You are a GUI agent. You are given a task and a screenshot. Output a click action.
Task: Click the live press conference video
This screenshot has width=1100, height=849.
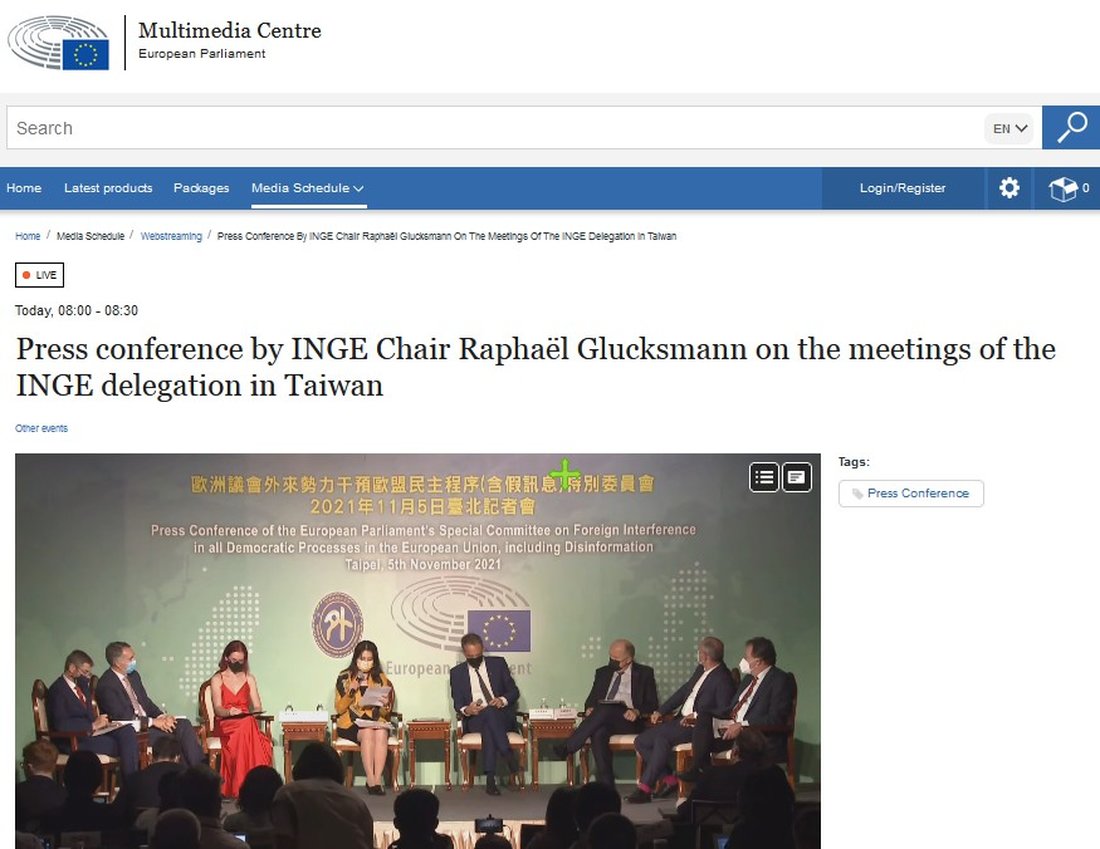point(417,651)
